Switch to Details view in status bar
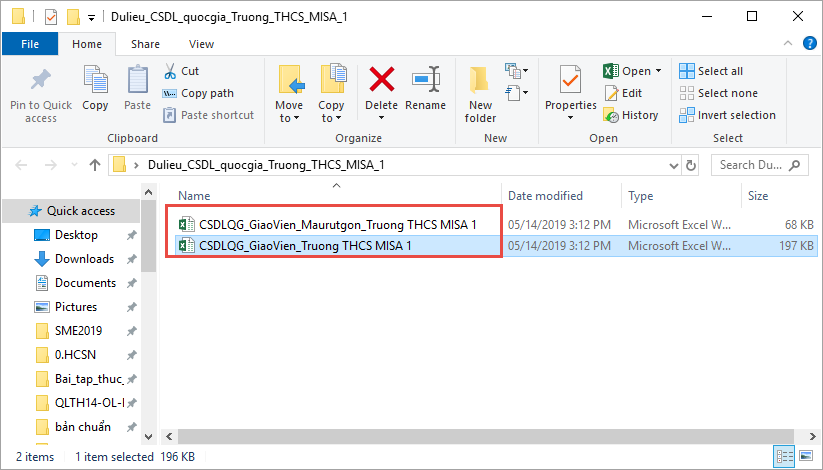Viewport: 823px width, 470px height. [785, 456]
